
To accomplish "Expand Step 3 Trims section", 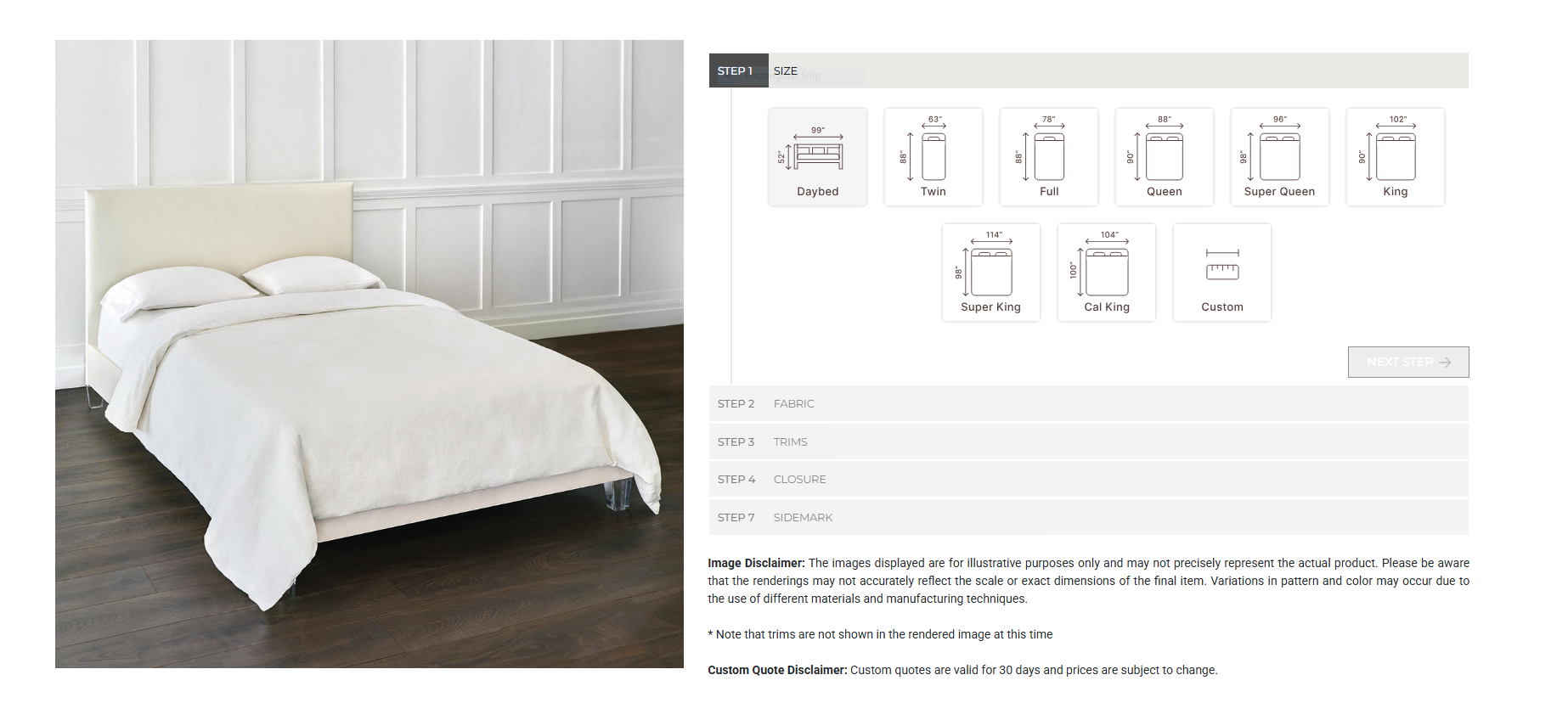I will click(x=1088, y=441).
